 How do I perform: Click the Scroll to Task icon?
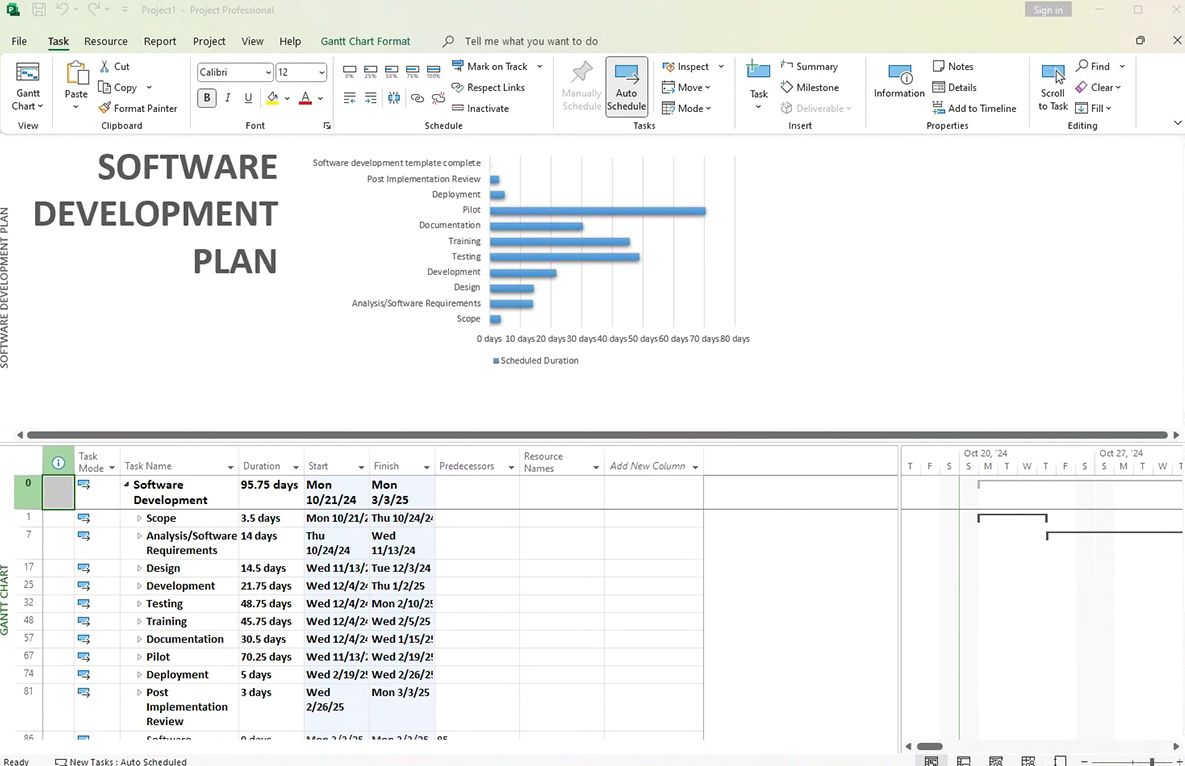coord(1052,76)
